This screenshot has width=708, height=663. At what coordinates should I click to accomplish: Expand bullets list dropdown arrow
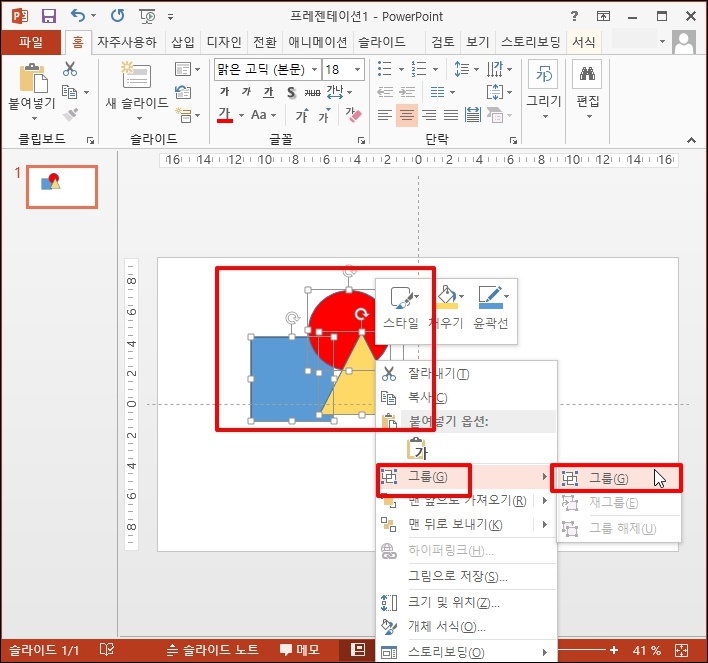[x=401, y=70]
